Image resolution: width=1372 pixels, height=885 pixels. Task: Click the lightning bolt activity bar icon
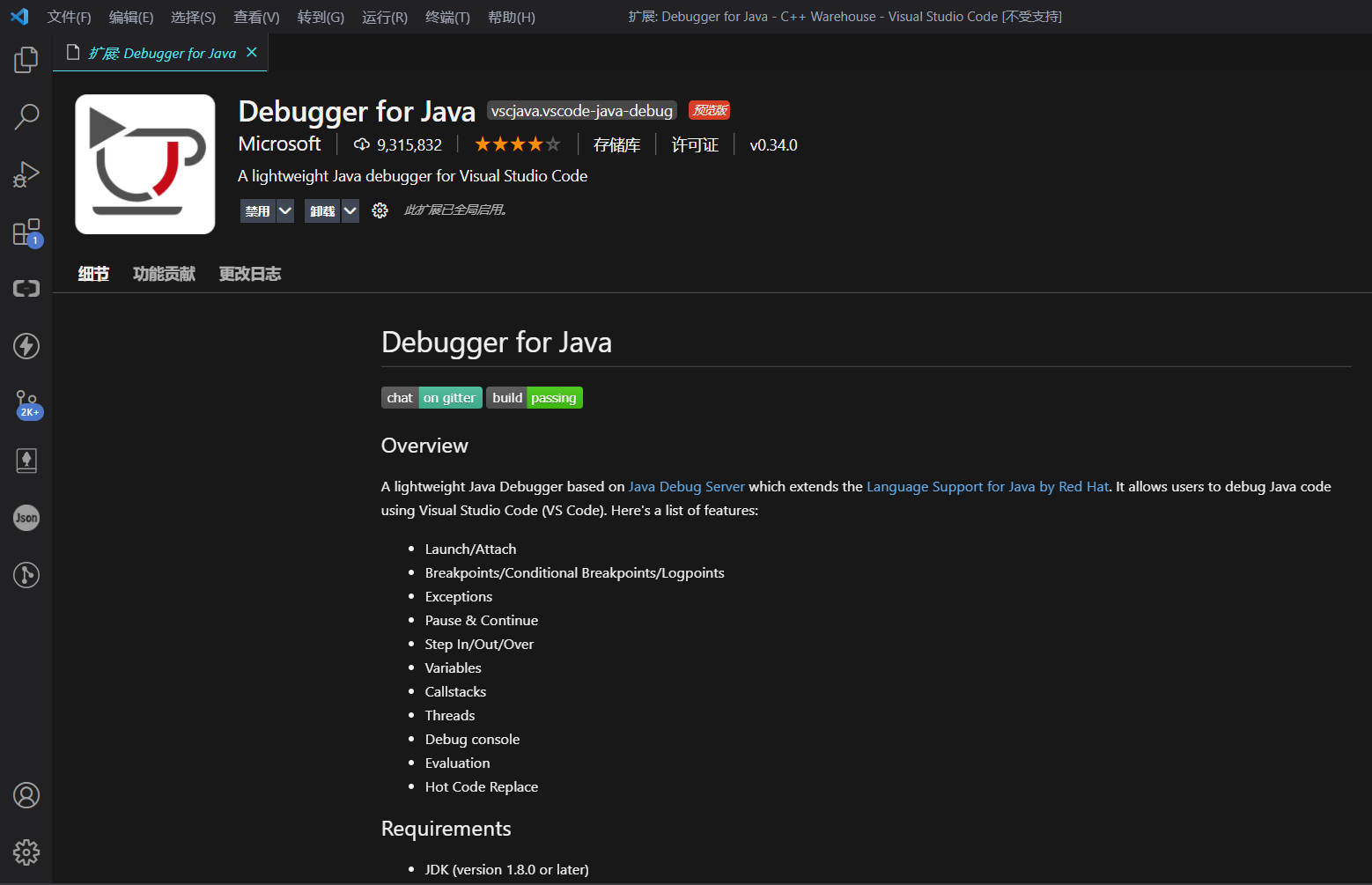point(26,346)
